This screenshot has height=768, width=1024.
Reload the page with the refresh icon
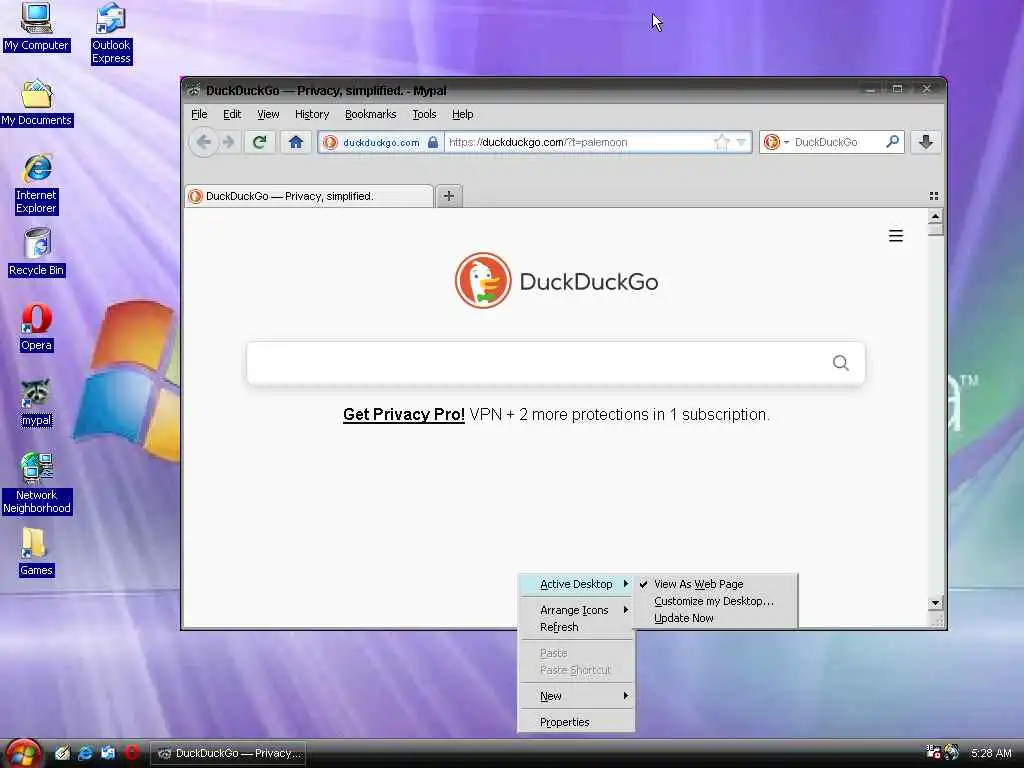click(260, 142)
